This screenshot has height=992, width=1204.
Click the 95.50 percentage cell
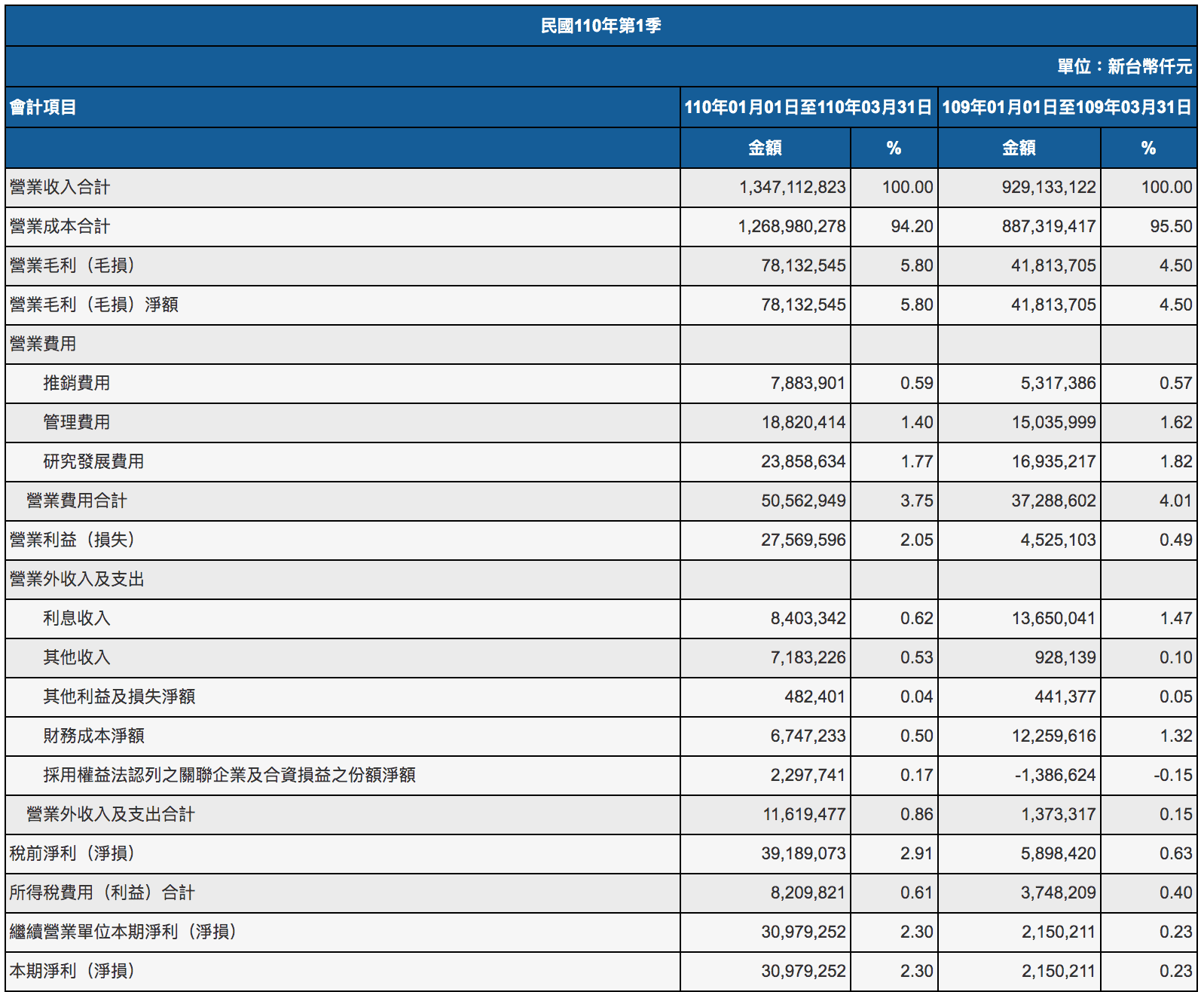pos(1171,226)
